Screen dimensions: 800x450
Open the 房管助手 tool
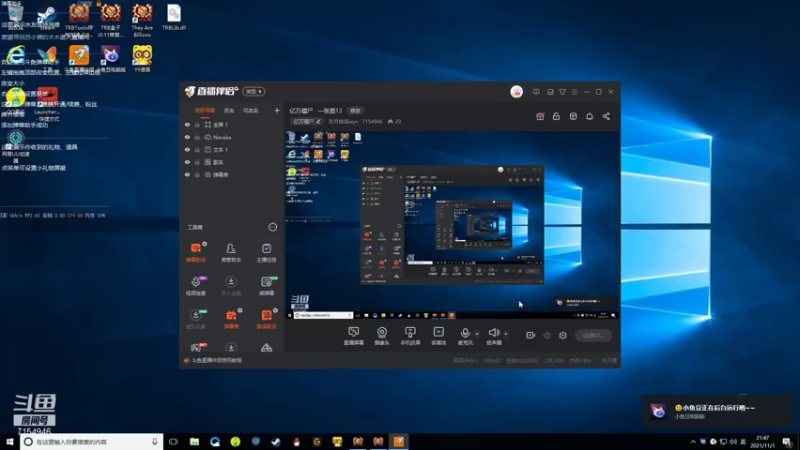coord(231,253)
